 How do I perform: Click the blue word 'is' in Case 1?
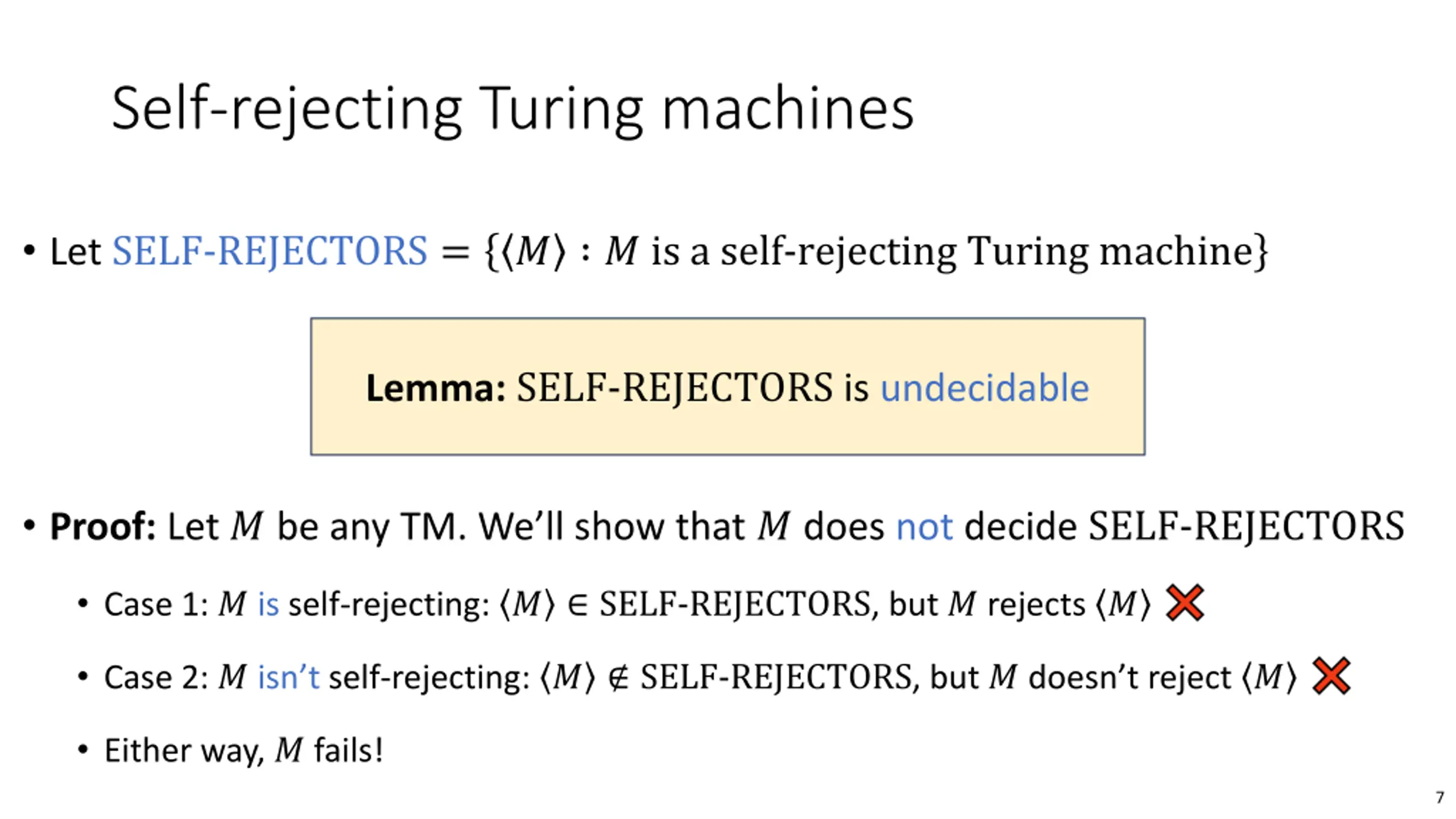tap(268, 603)
